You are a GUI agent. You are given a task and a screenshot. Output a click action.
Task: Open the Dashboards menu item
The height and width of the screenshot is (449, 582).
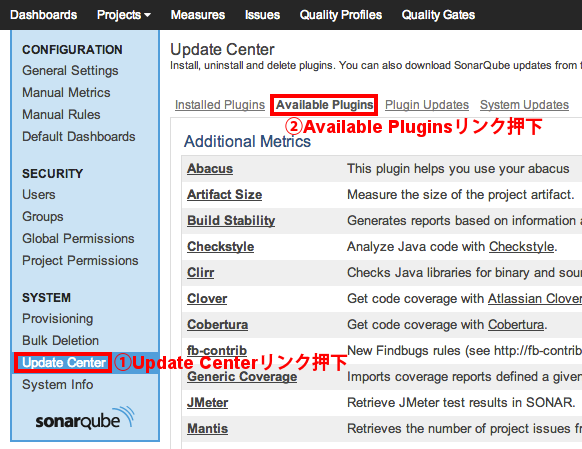(43, 15)
